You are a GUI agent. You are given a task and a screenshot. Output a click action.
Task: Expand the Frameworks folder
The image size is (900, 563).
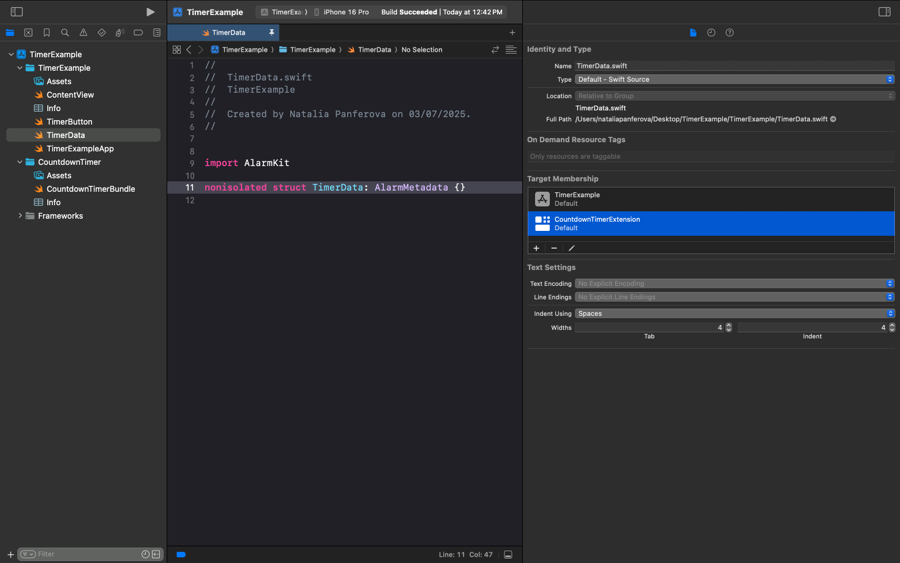click(20, 216)
